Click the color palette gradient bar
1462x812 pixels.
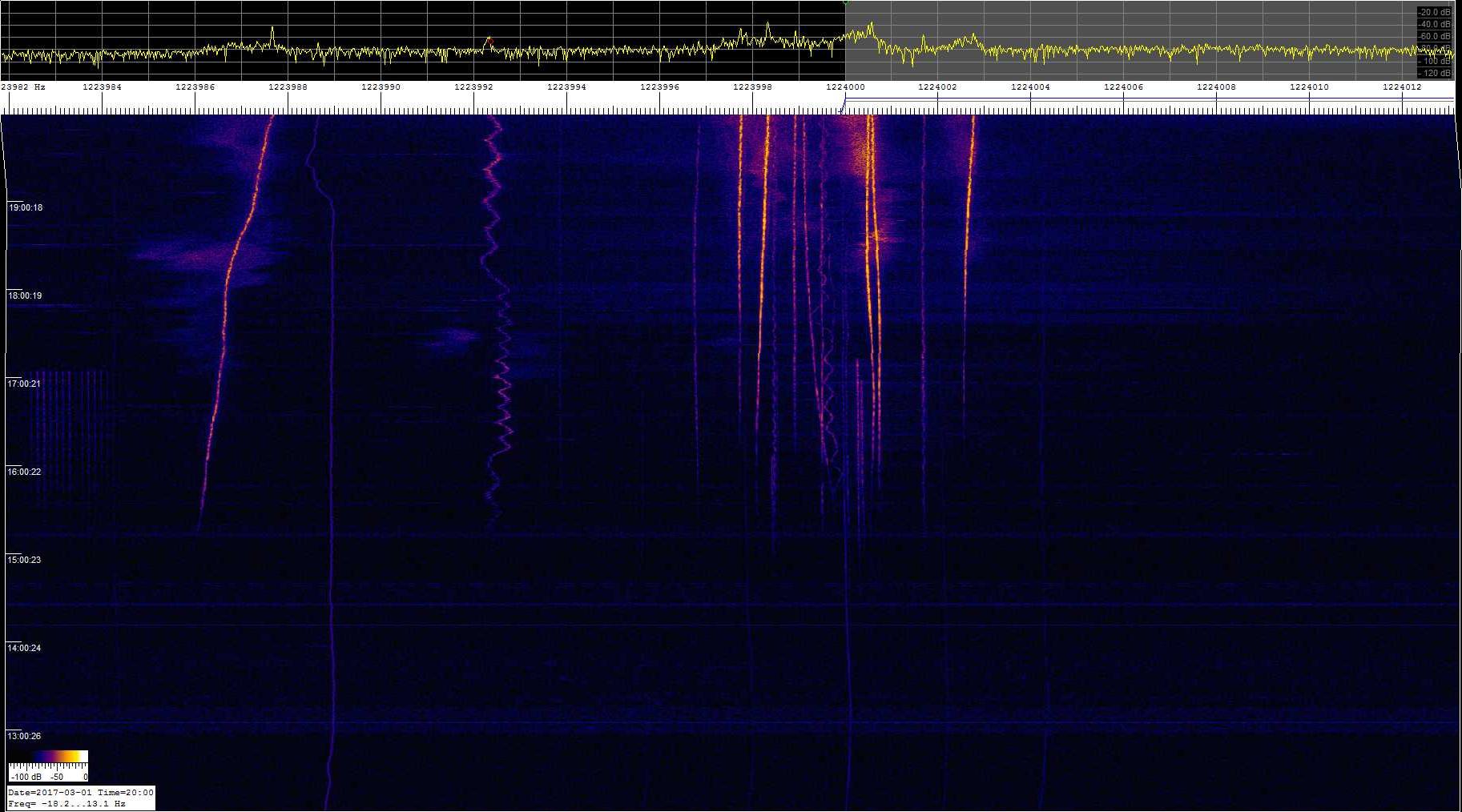48,757
